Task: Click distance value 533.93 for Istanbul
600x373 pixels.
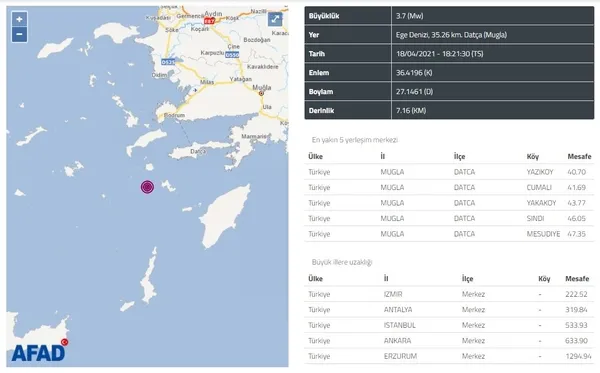Action: [576, 326]
